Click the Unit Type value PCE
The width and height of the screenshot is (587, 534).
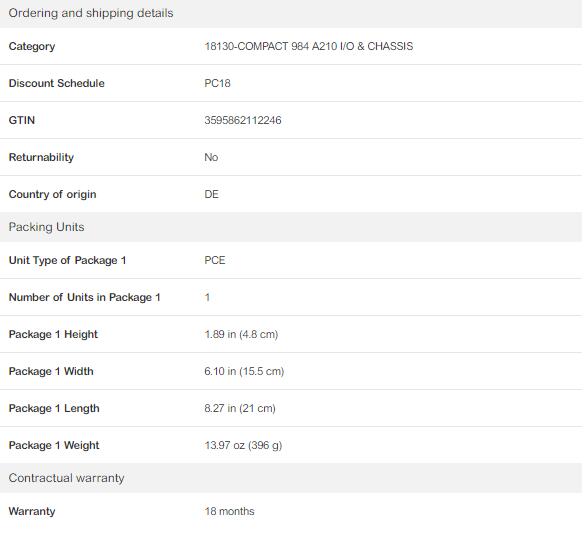point(215,260)
